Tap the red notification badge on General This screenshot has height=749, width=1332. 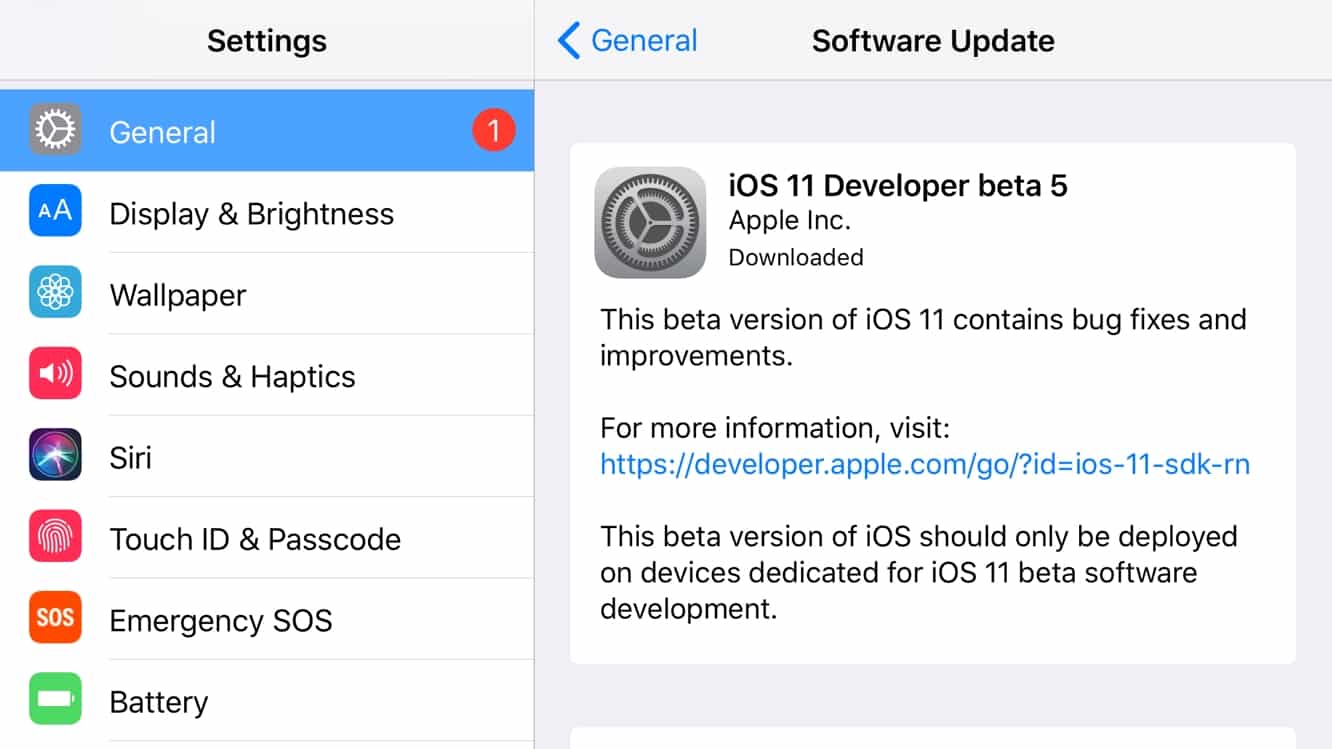click(x=493, y=131)
